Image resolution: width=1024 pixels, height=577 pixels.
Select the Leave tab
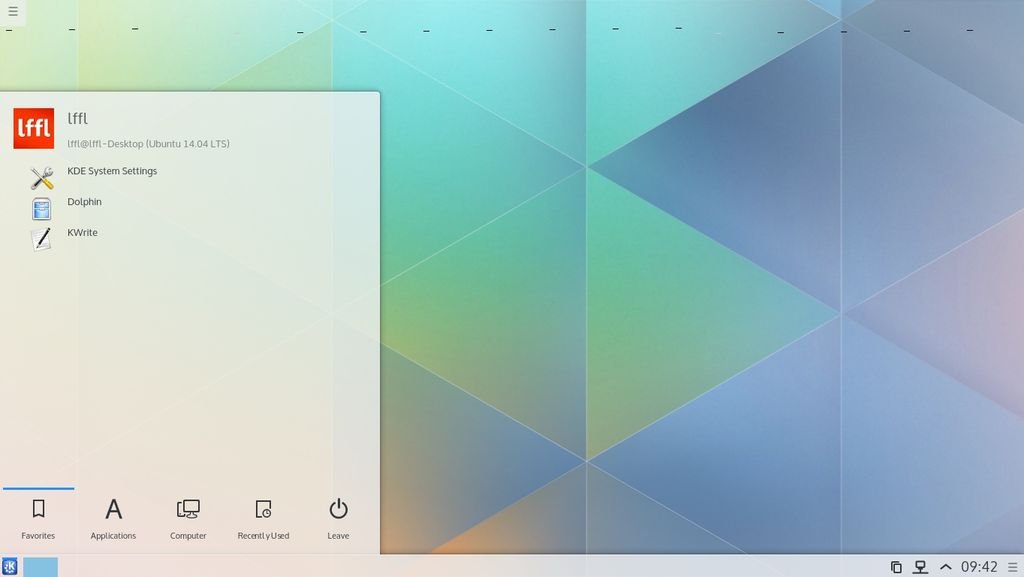click(x=338, y=519)
